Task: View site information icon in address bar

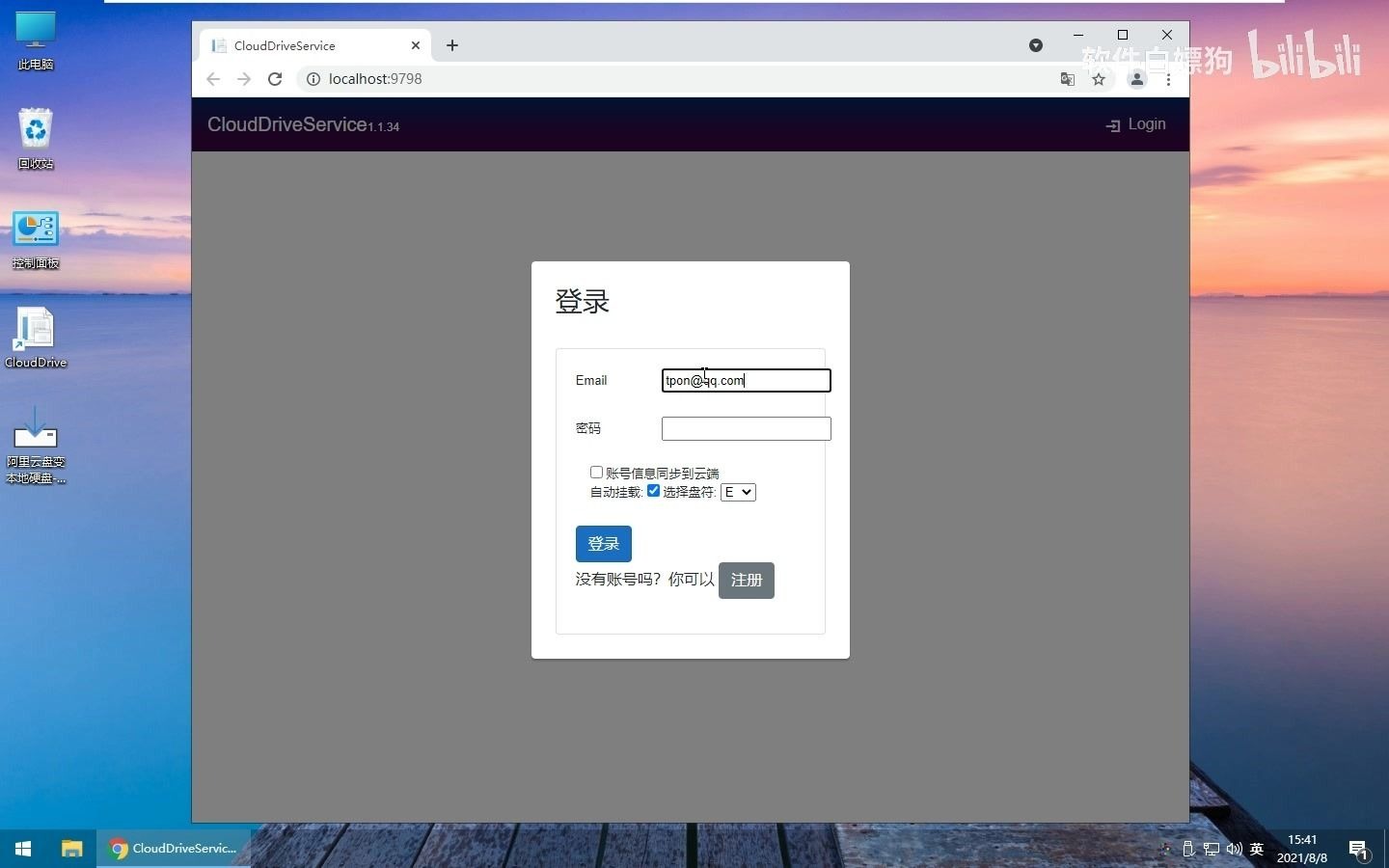Action: [313, 79]
